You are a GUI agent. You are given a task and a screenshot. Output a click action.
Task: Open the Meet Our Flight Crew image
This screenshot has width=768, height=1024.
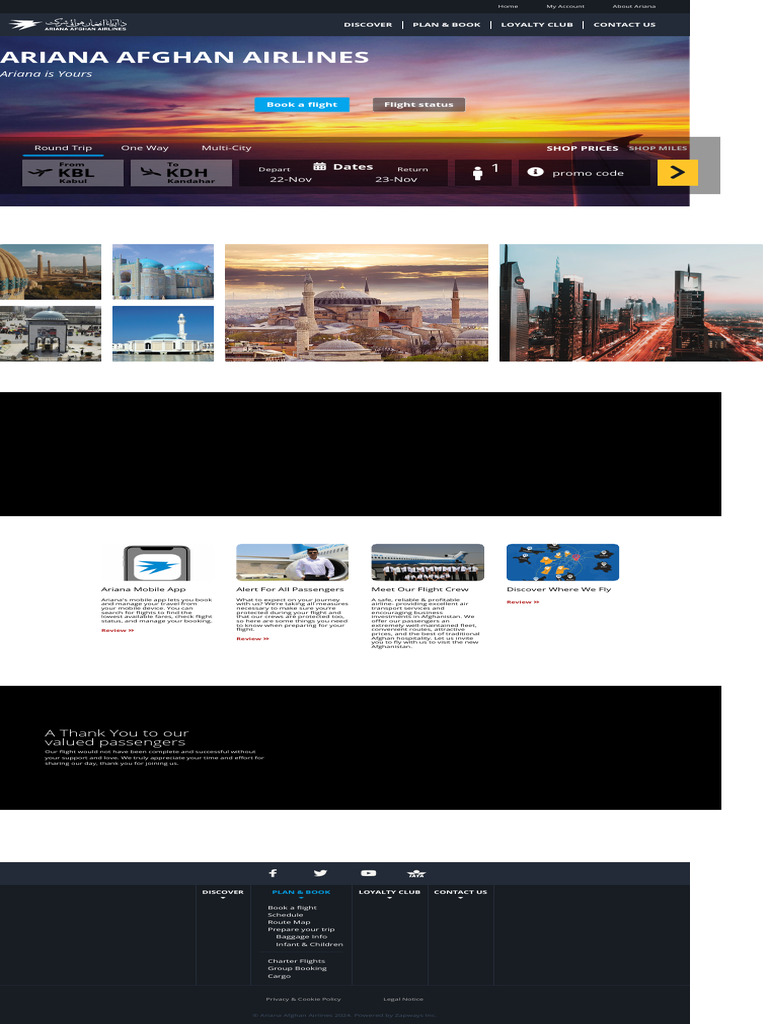[428, 562]
